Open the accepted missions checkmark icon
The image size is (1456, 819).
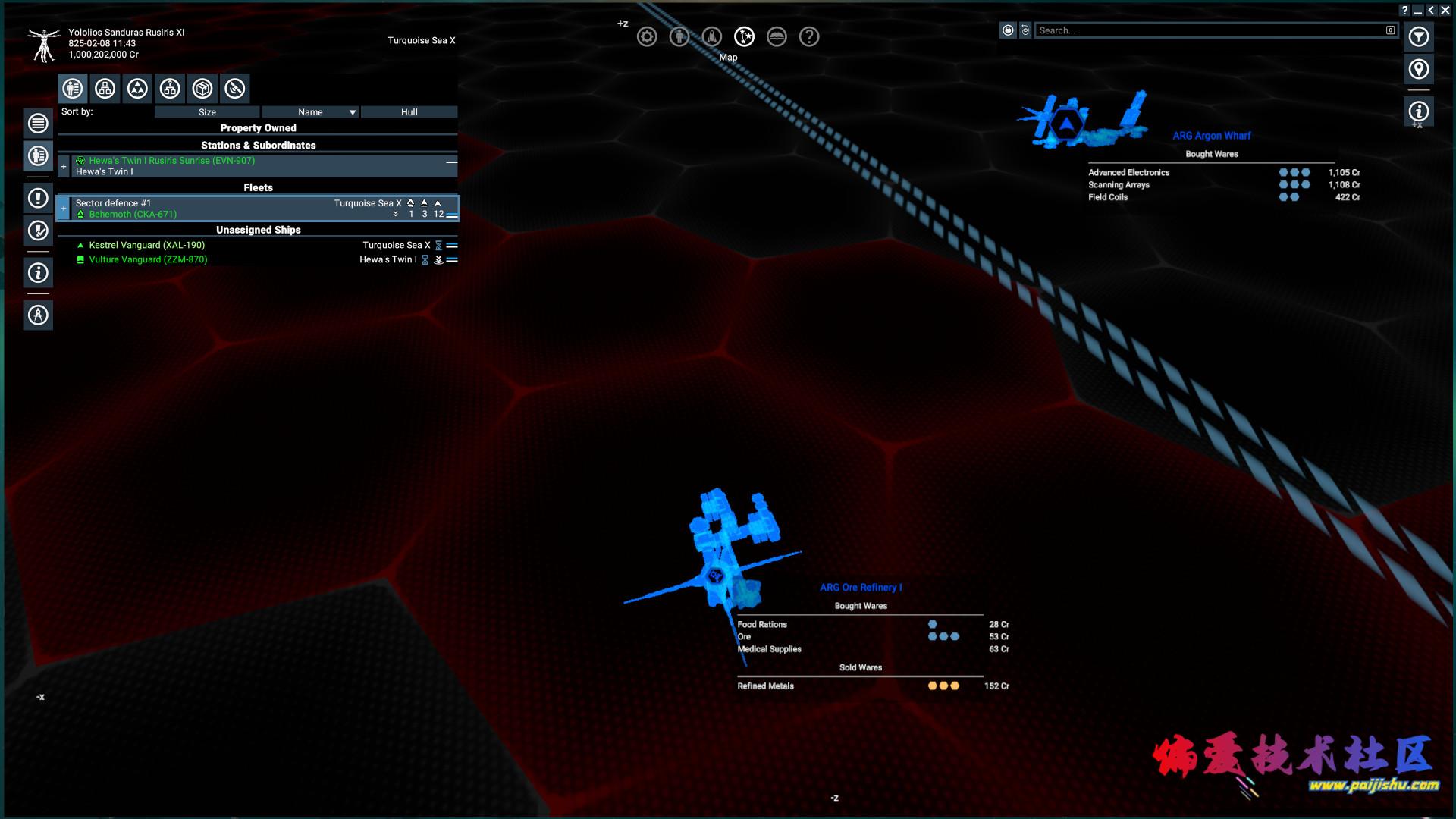pyautogui.click(x=38, y=231)
